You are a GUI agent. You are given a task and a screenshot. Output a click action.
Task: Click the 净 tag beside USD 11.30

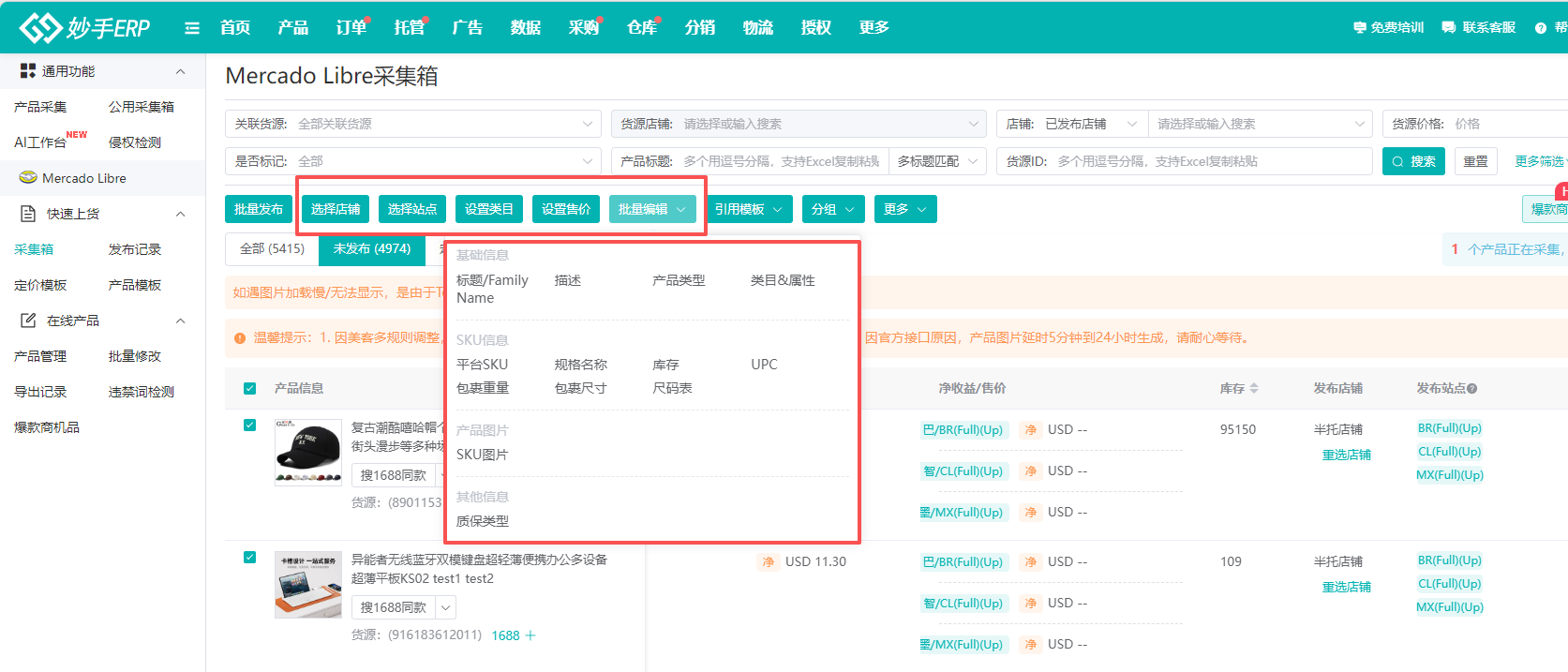pyautogui.click(x=769, y=561)
